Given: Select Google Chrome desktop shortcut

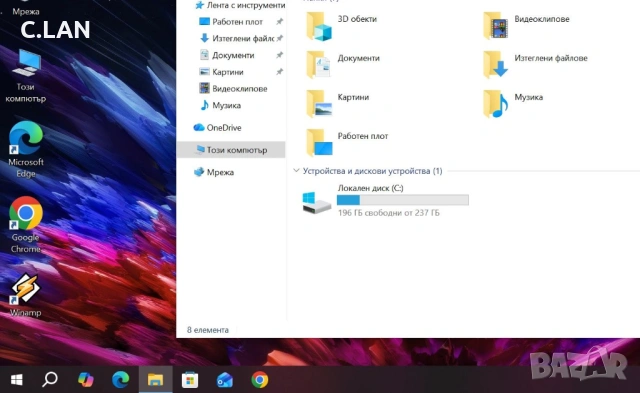Looking at the screenshot, I should [26, 225].
